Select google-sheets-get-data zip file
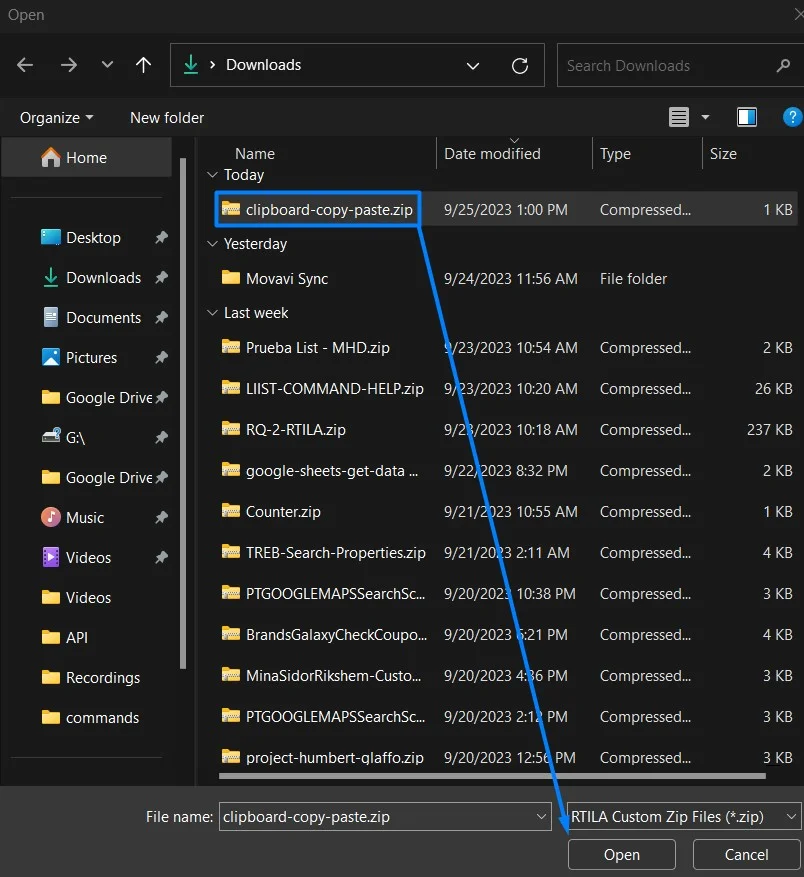This screenshot has height=877, width=804. point(332,471)
